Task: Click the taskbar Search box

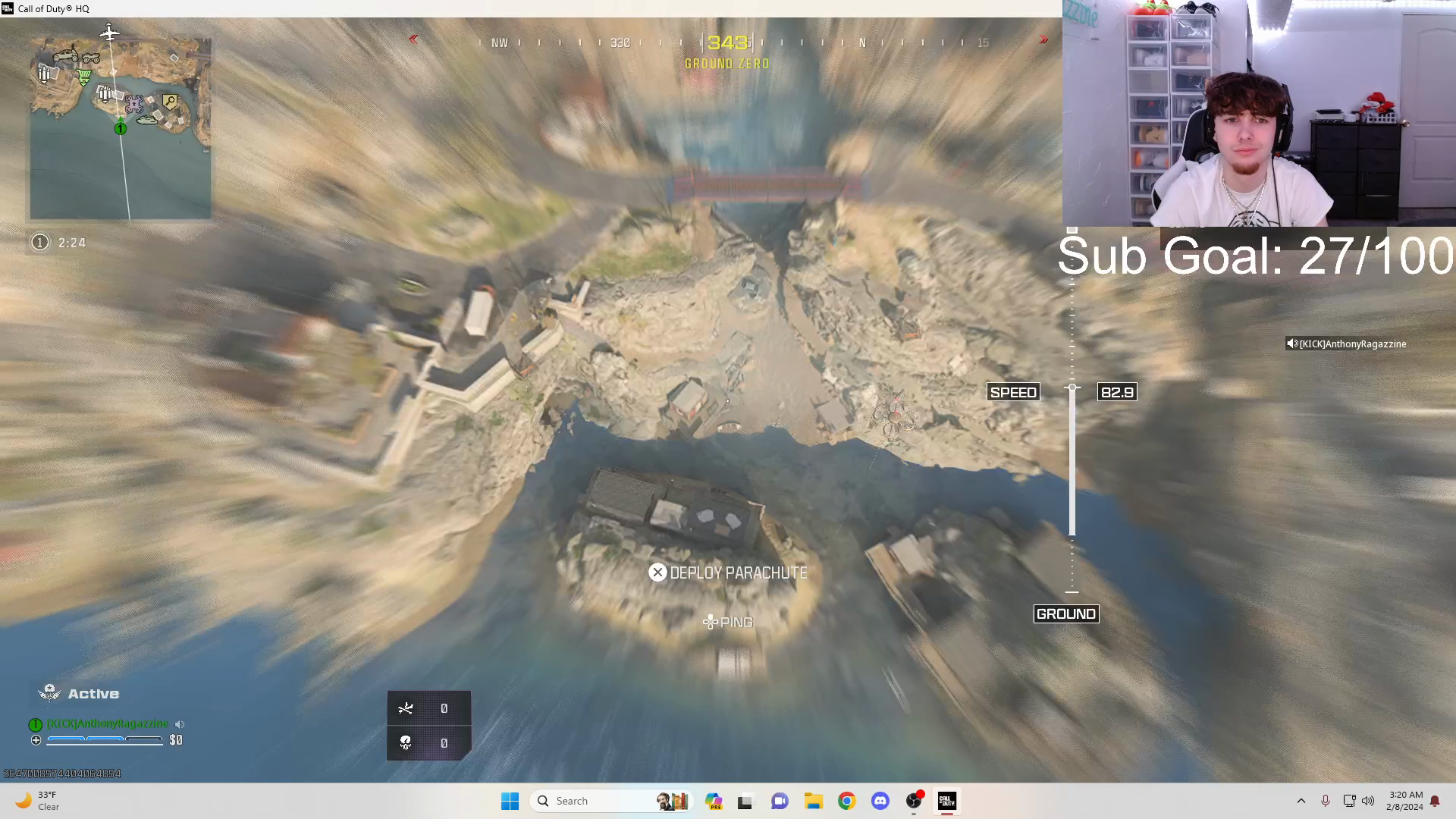Action: pyautogui.click(x=610, y=801)
